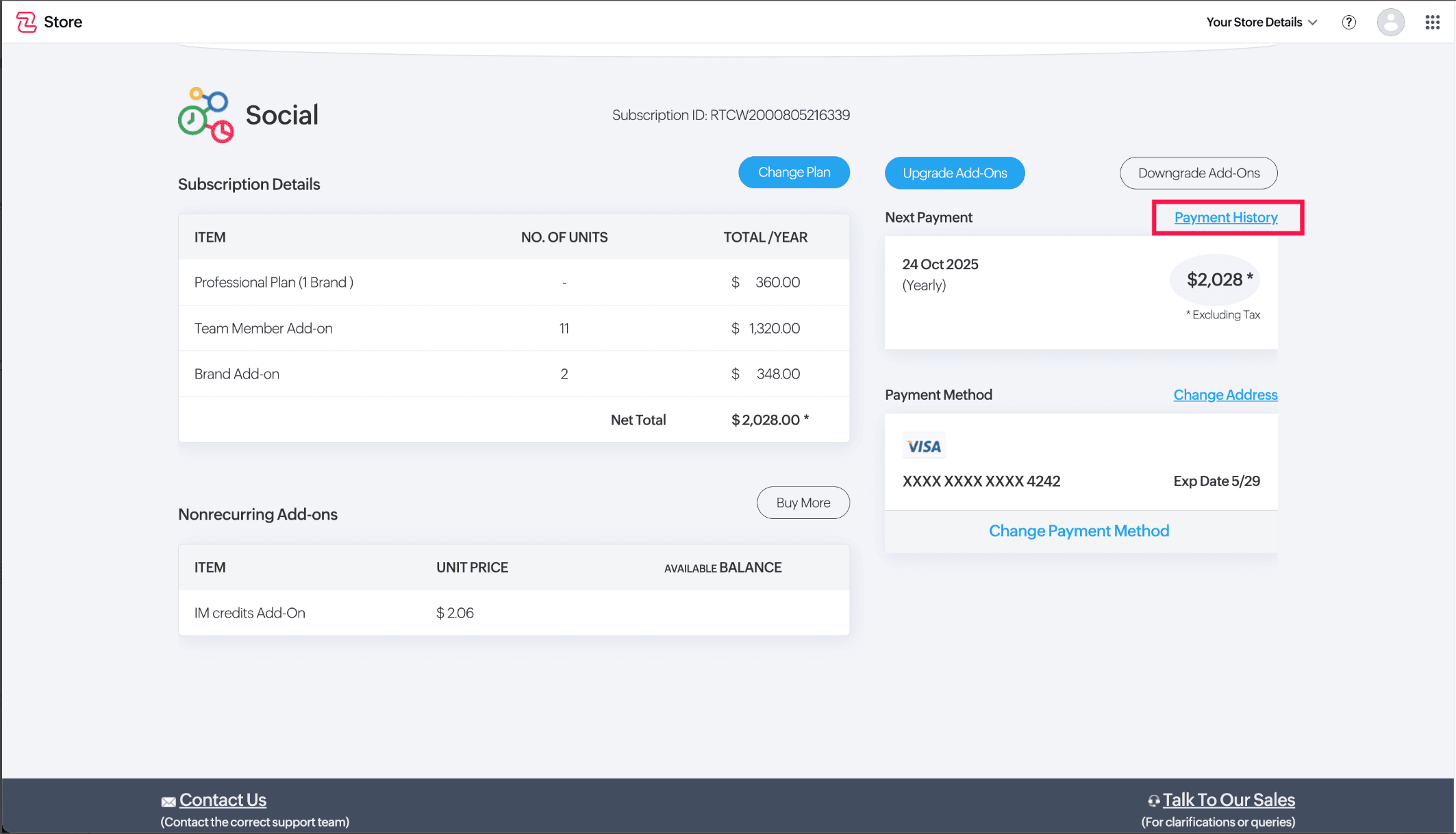
Task: Open the apps grid launcher icon
Action: tap(1432, 22)
